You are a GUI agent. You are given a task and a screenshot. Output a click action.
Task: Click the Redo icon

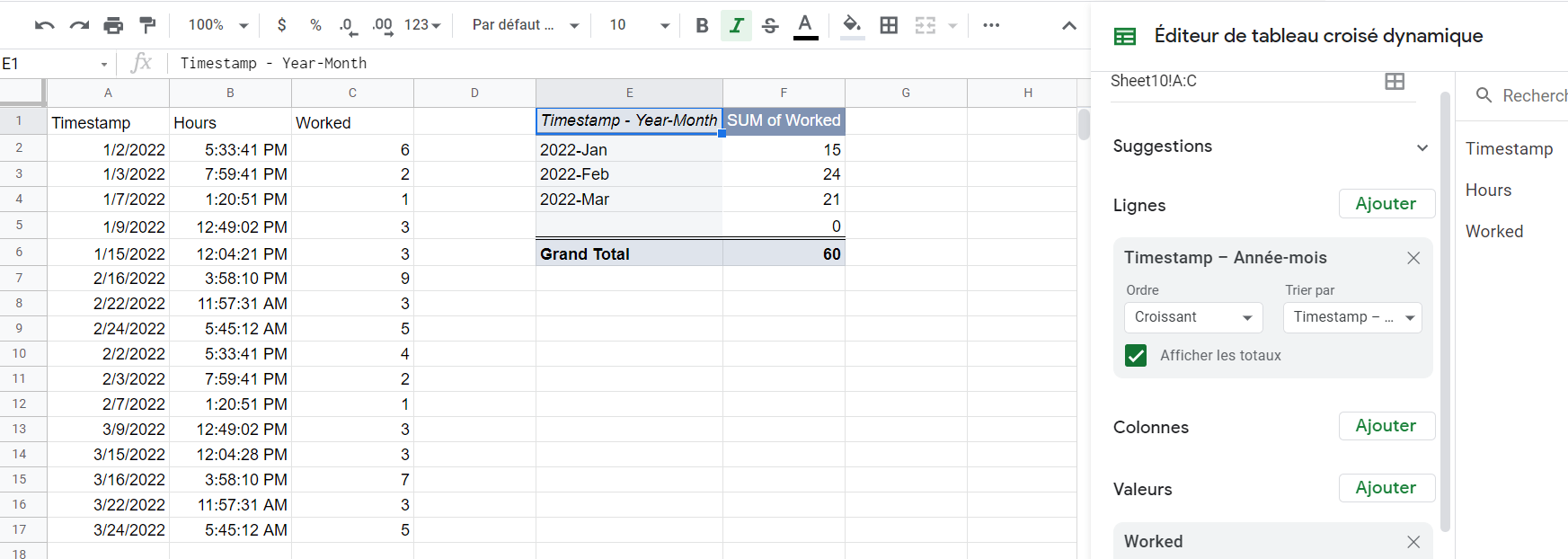click(79, 25)
